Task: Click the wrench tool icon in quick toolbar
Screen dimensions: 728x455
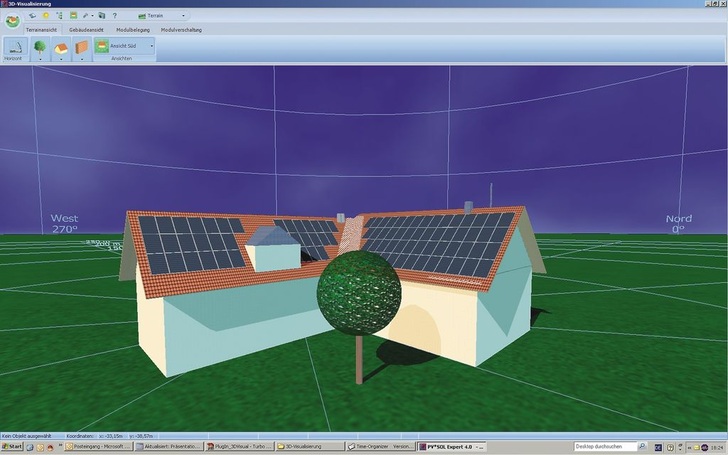Action: [x=85, y=16]
